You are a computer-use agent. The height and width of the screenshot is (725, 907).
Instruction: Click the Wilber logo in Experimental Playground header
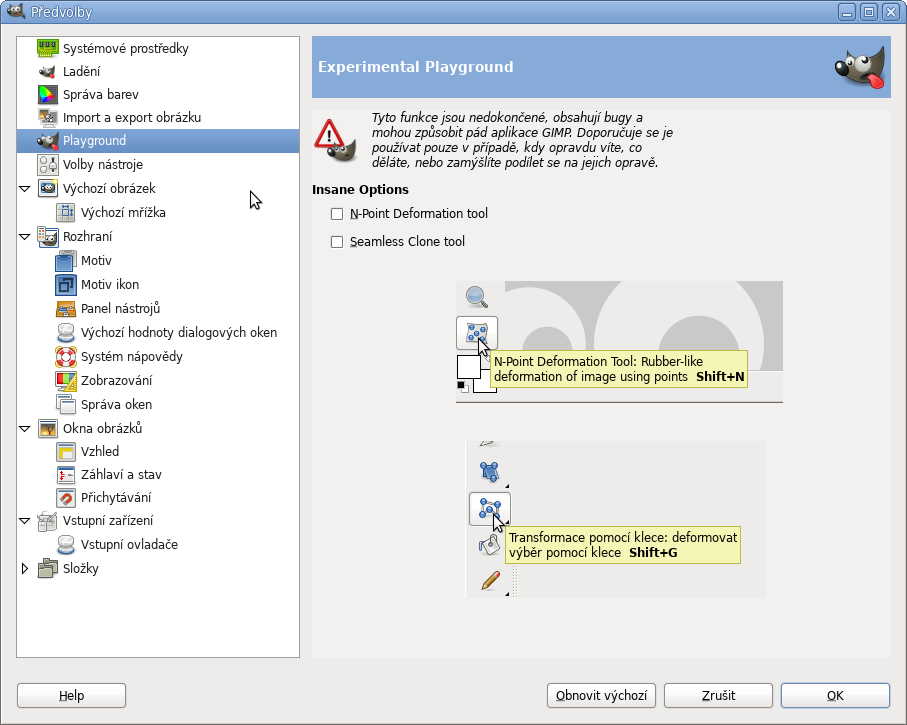(860, 67)
